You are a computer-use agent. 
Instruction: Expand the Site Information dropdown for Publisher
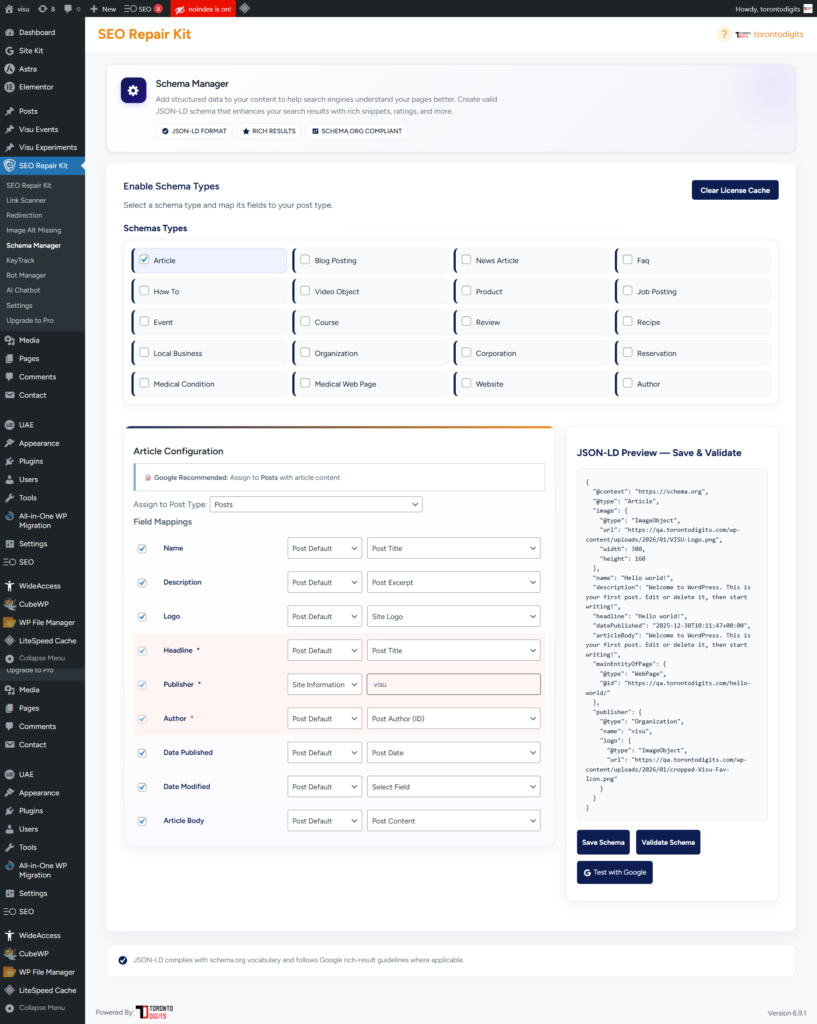tap(324, 685)
